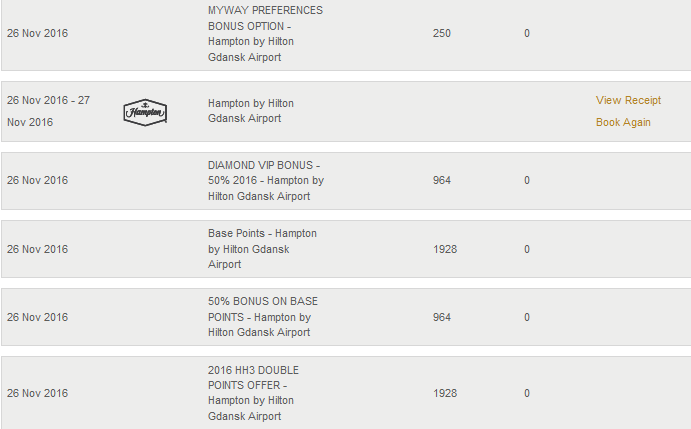
Task: Click the 1928 points in double points row
Action: click(445, 393)
